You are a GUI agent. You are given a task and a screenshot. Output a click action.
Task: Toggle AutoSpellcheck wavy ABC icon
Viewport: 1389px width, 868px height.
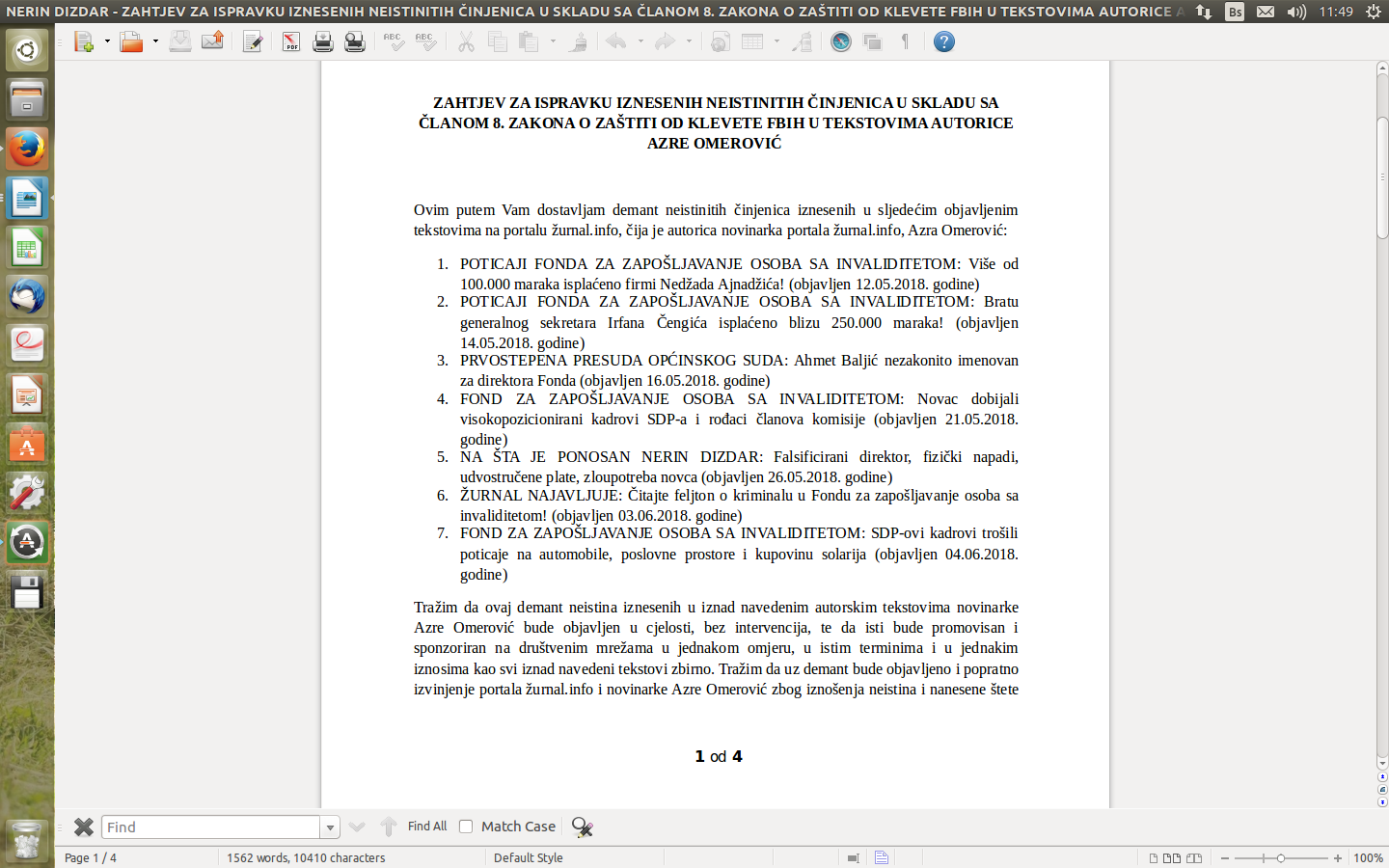tap(425, 41)
